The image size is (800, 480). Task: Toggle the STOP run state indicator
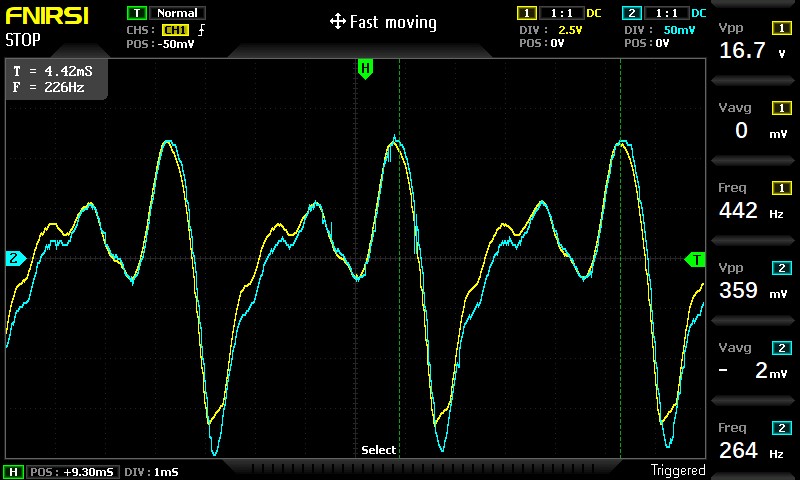[x=23, y=41]
